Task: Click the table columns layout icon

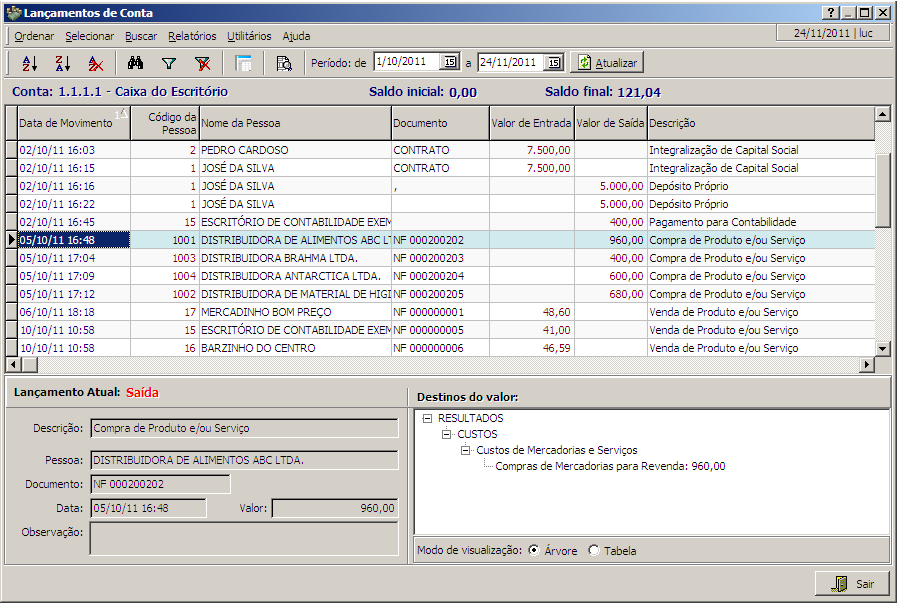Action: pyautogui.click(x=243, y=63)
